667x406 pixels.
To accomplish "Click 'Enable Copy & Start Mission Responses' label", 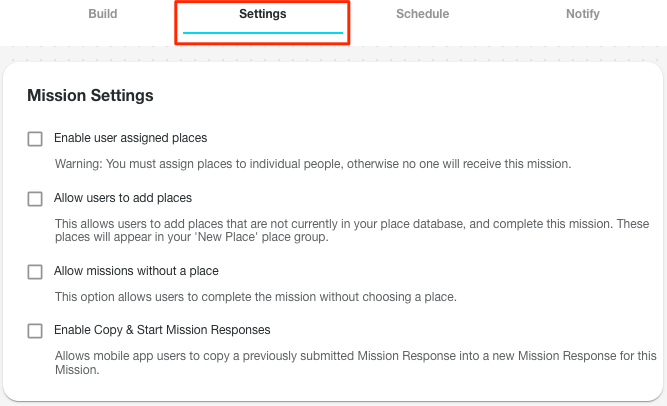I will click(162, 330).
